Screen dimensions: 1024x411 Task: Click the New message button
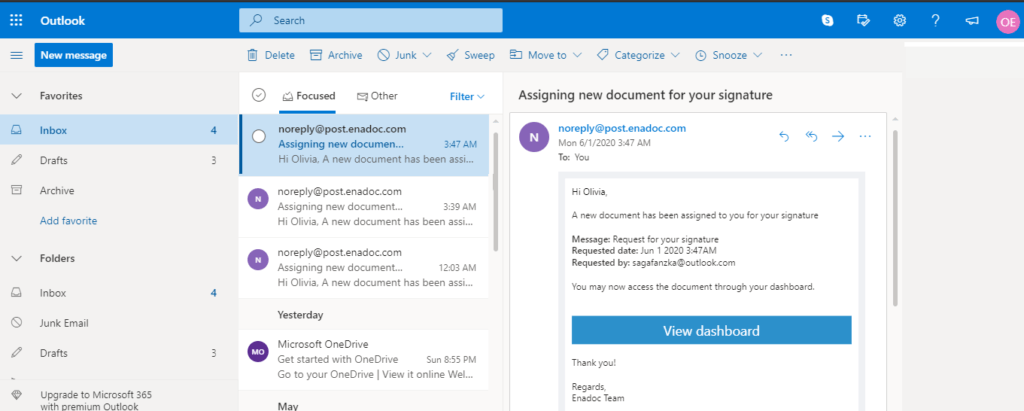(74, 56)
